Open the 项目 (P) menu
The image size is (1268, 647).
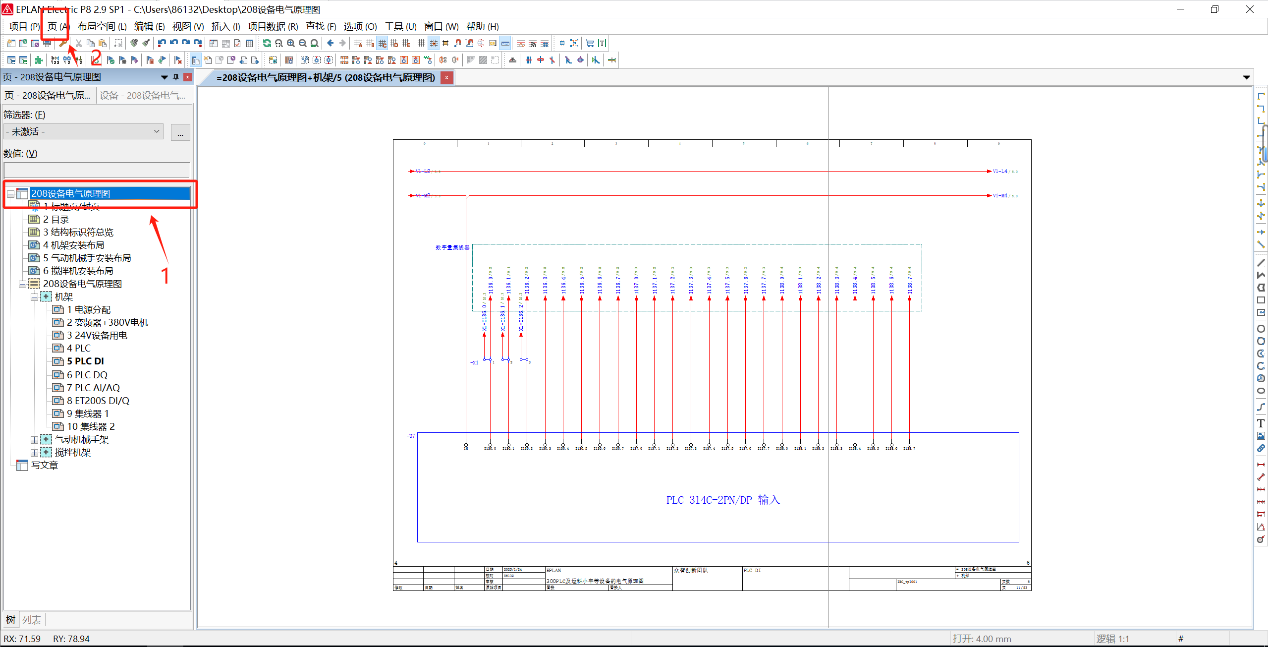[x=23, y=25]
